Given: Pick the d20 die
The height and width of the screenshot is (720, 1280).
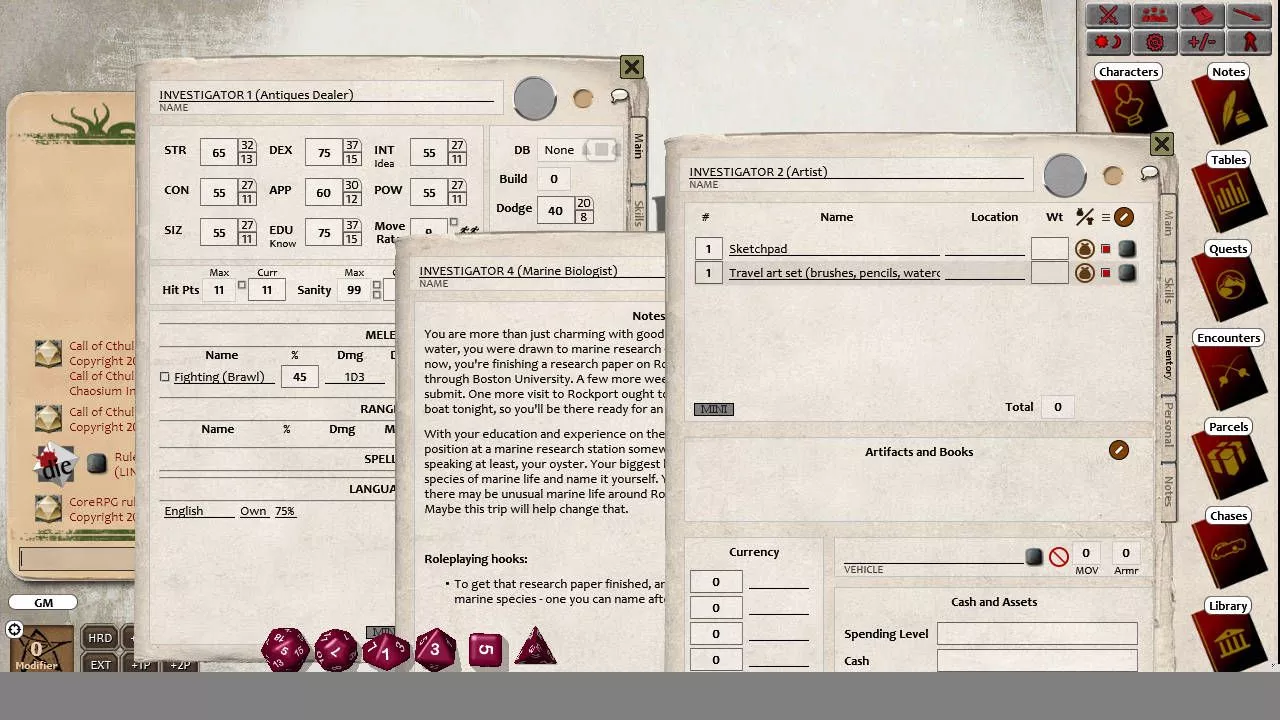Looking at the screenshot, I should point(285,650).
